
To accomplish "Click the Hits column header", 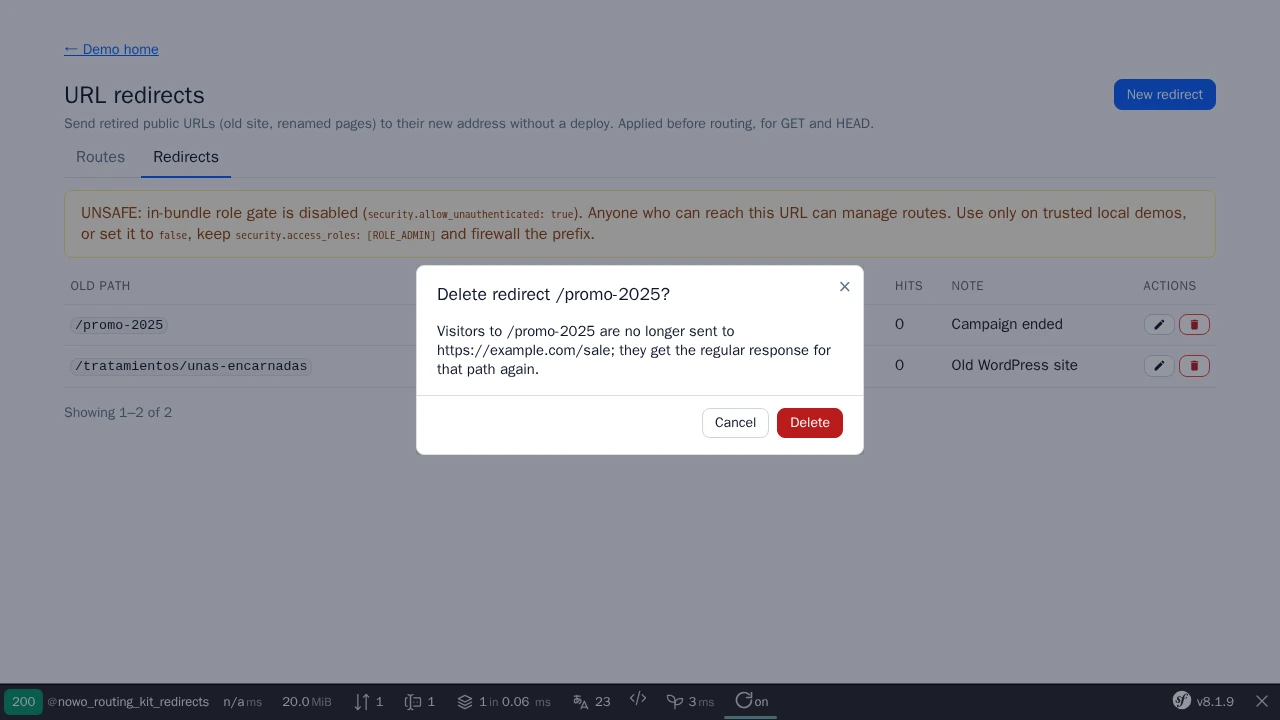I will [909, 286].
